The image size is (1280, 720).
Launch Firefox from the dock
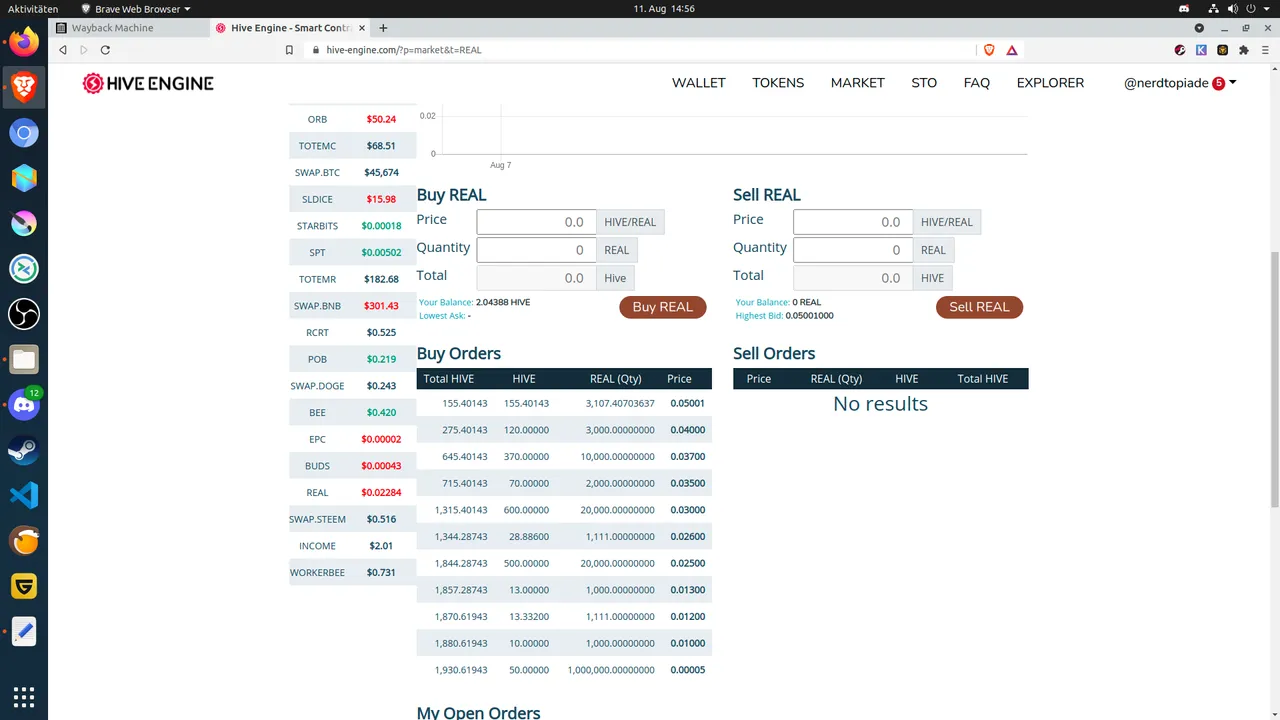point(24,42)
